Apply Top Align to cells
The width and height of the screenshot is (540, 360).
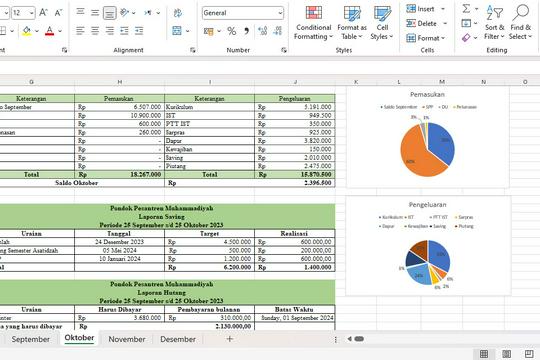point(80,12)
